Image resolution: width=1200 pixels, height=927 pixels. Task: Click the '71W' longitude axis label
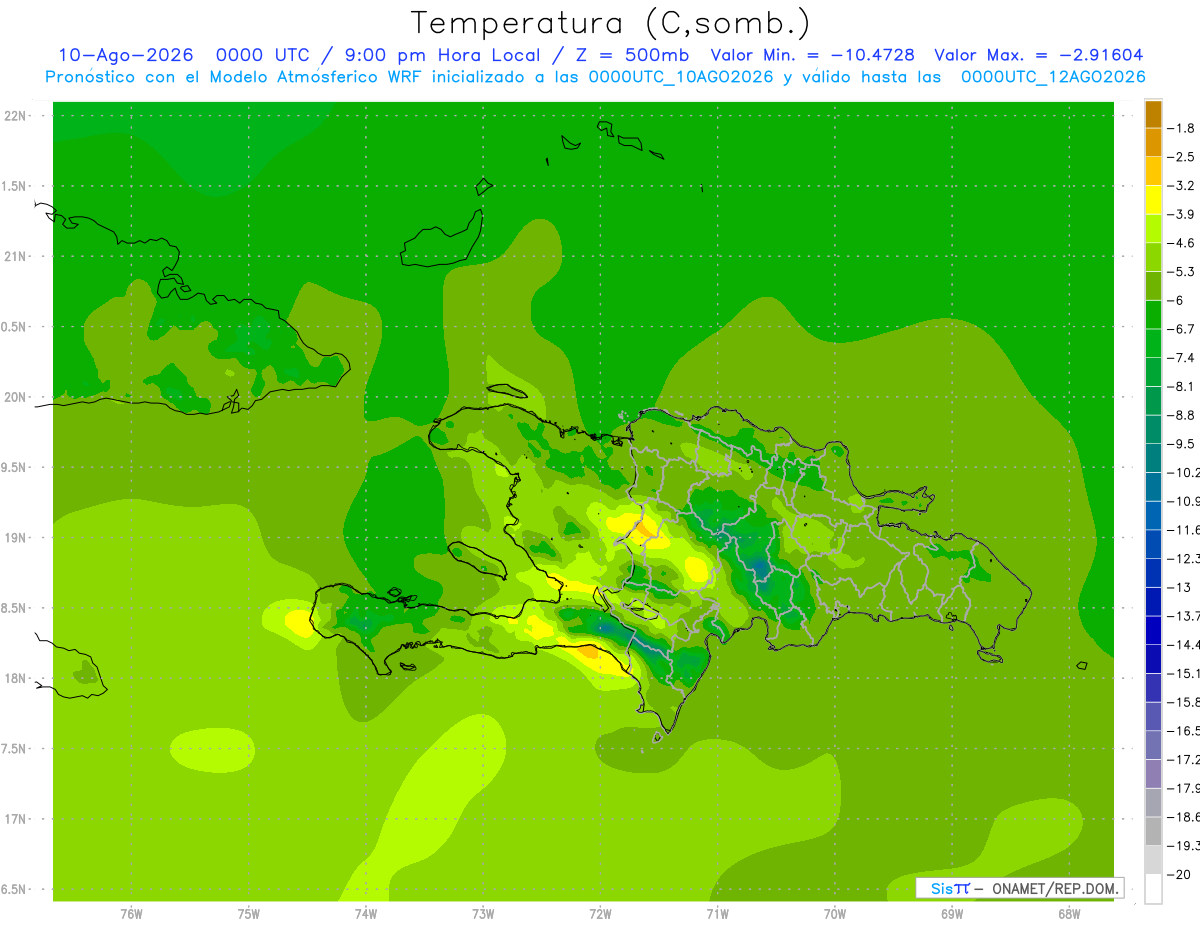point(717,914)
